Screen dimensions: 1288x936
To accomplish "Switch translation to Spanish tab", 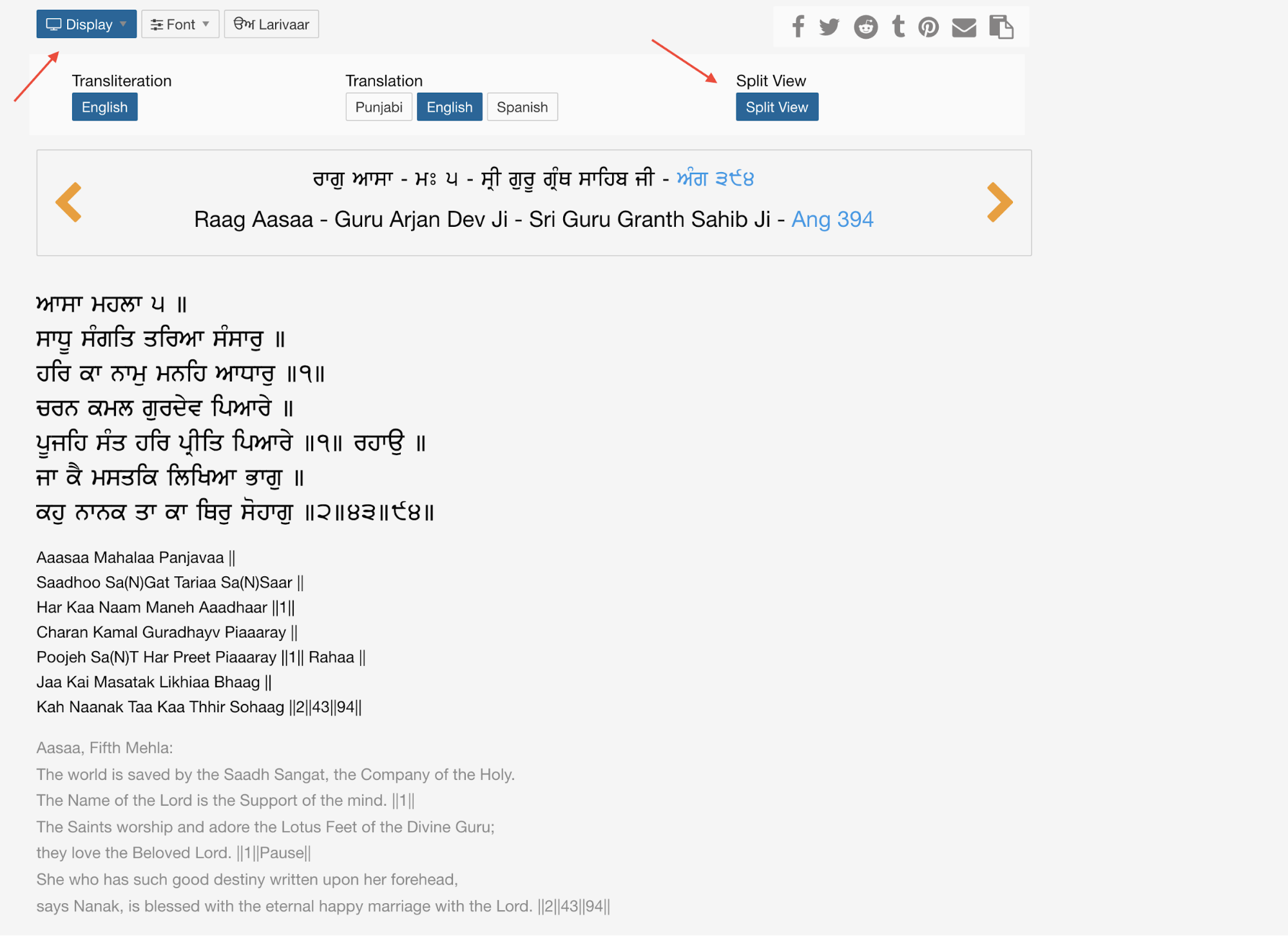I will [522, 107].
